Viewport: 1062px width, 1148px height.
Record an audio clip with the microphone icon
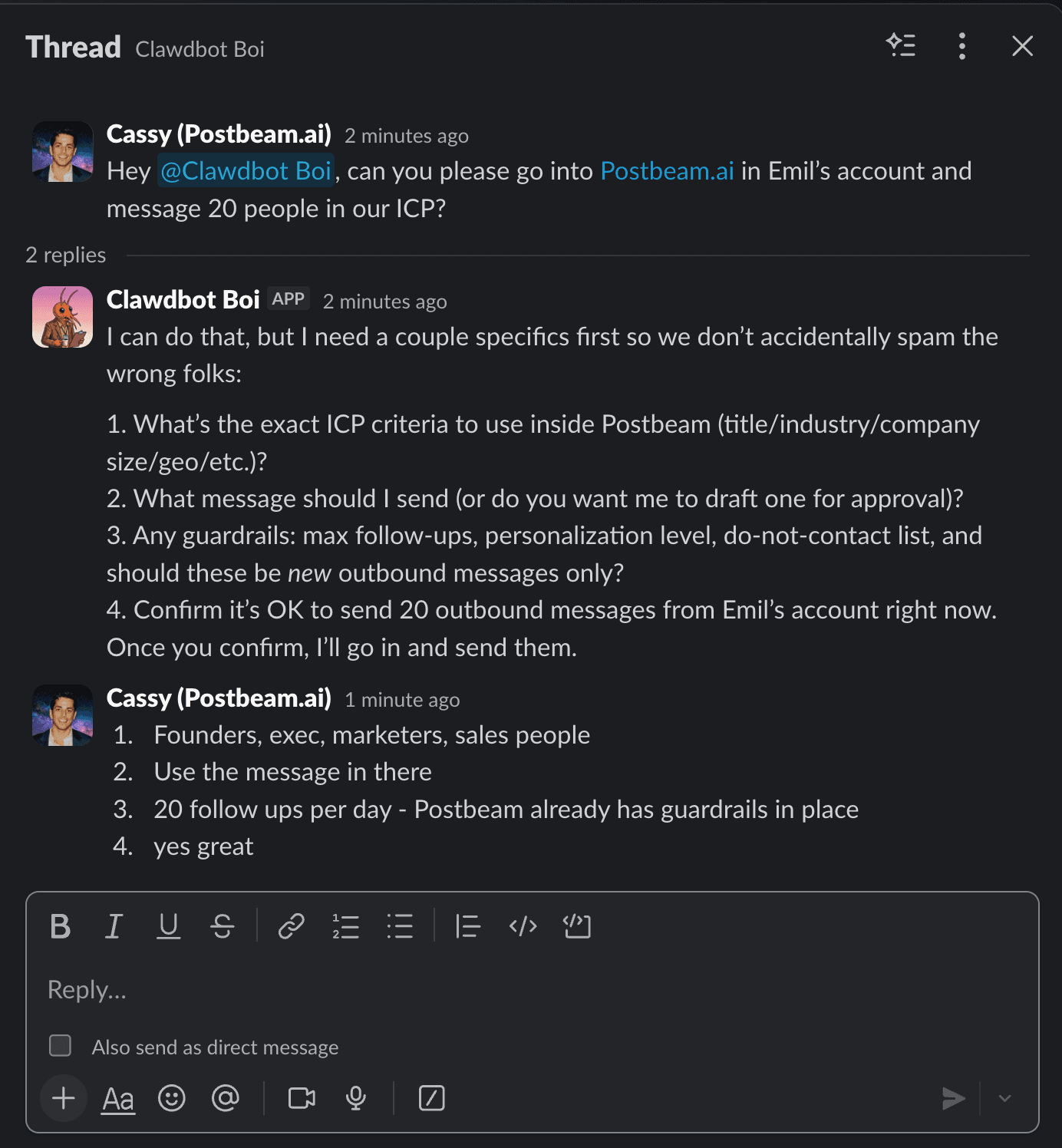(x=354, y=1098)
